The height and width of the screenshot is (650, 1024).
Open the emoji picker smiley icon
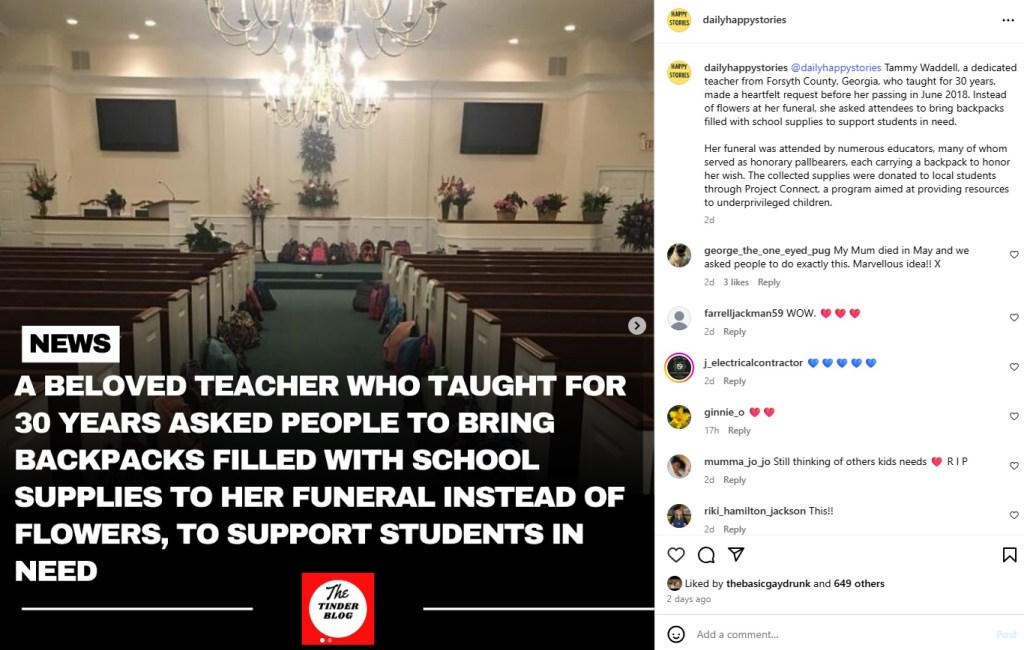click(676, 634)
